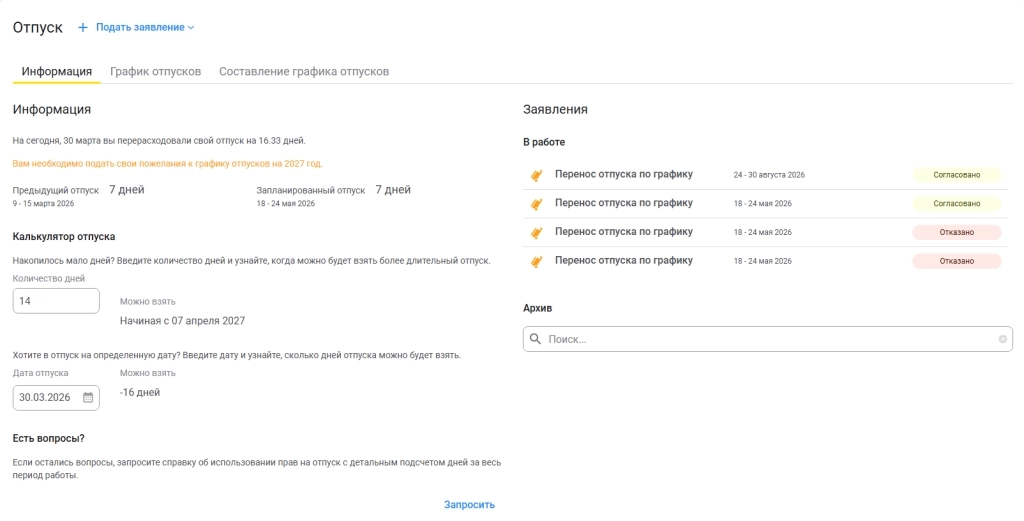Focus the Количество дней input field
Screen dimensions: 1024x521
(56, 301)
